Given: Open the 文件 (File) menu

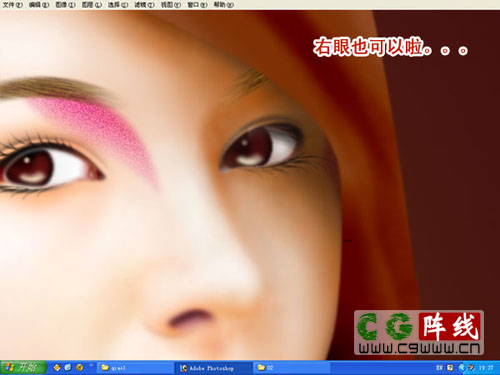Looking at the screenshot, I should [x=13, y=5].
